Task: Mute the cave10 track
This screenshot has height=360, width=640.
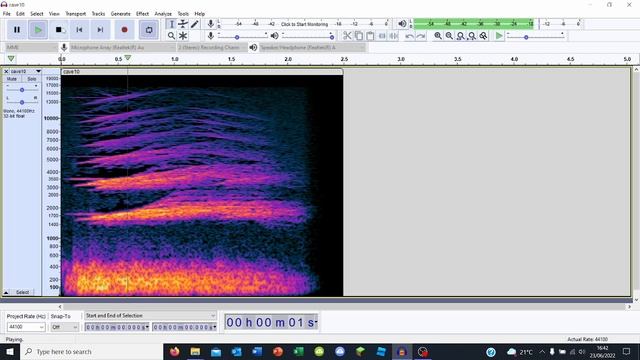Action: point(12,79)
